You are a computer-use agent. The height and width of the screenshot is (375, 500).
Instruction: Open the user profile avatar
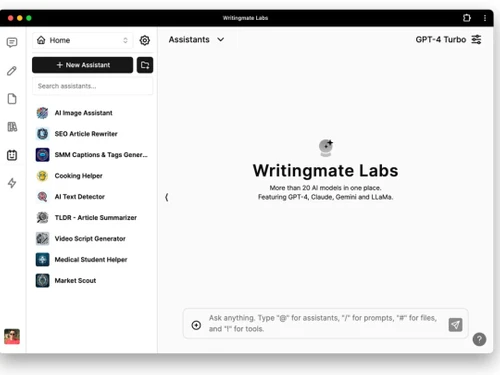coord(12,336)
